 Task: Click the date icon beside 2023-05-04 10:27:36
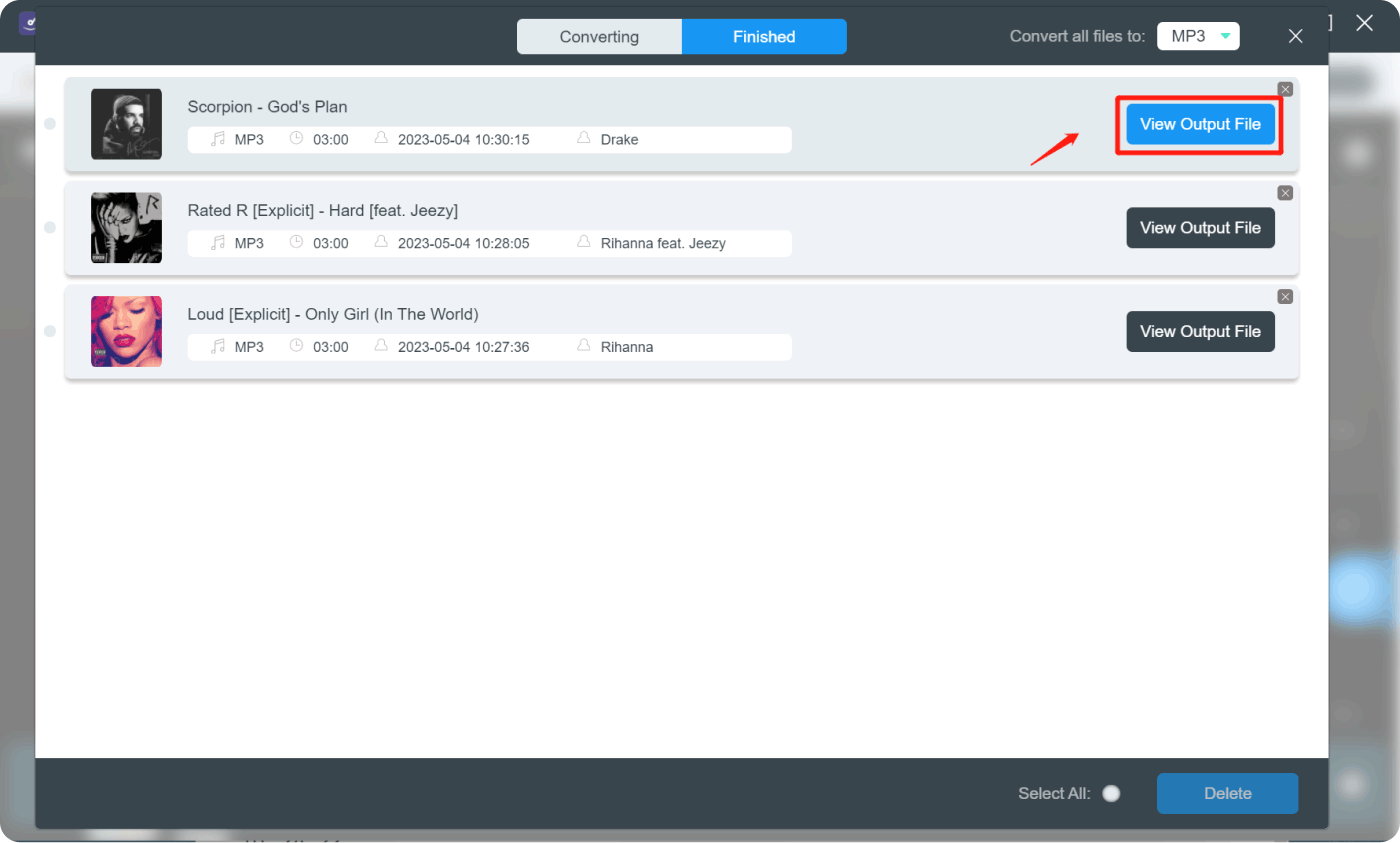coord(381,346)
